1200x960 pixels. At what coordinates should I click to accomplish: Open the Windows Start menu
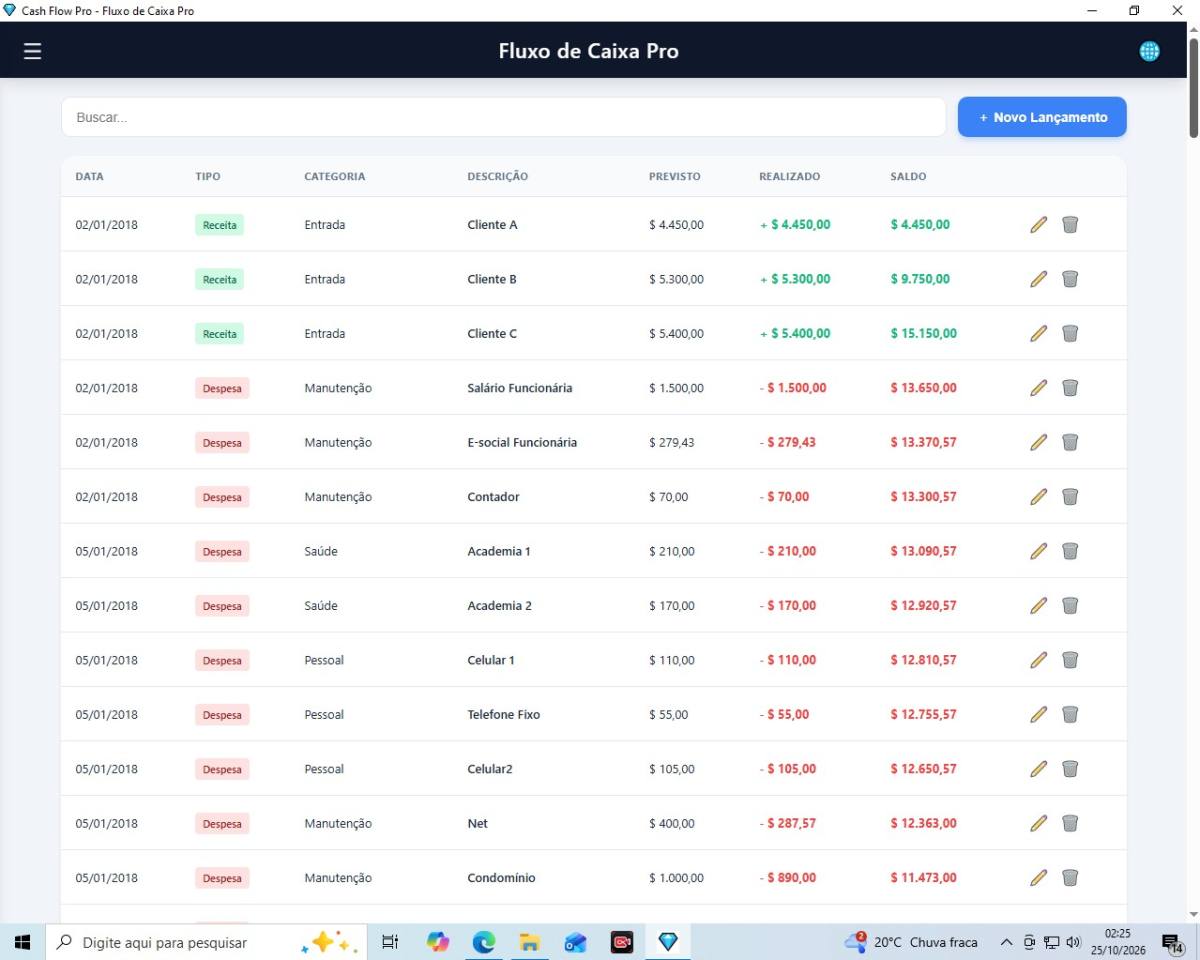[22, 942]
